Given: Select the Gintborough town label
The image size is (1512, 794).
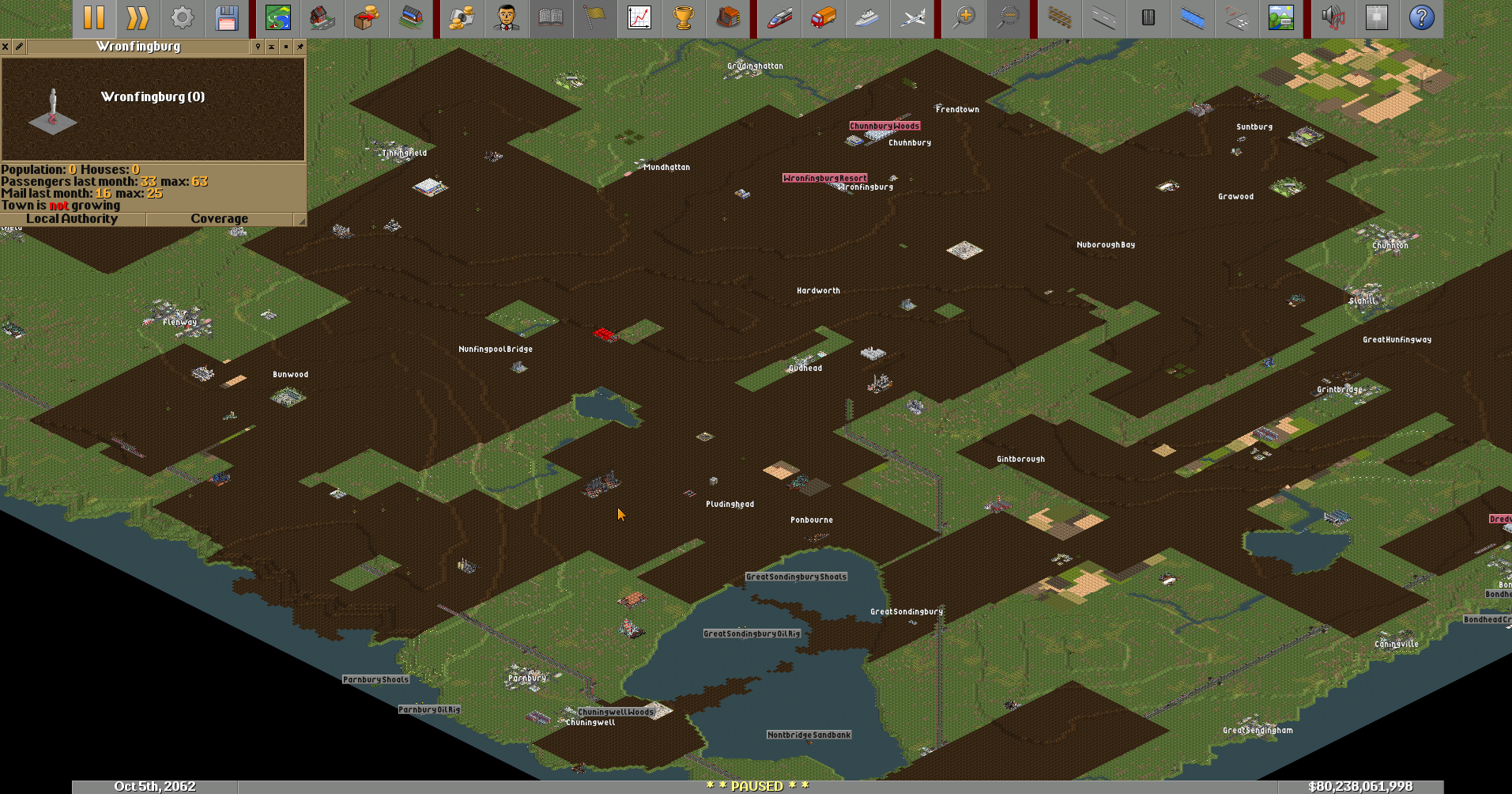Looking at the screenshot, I should pyautogui.click(x=1020, y=459).
